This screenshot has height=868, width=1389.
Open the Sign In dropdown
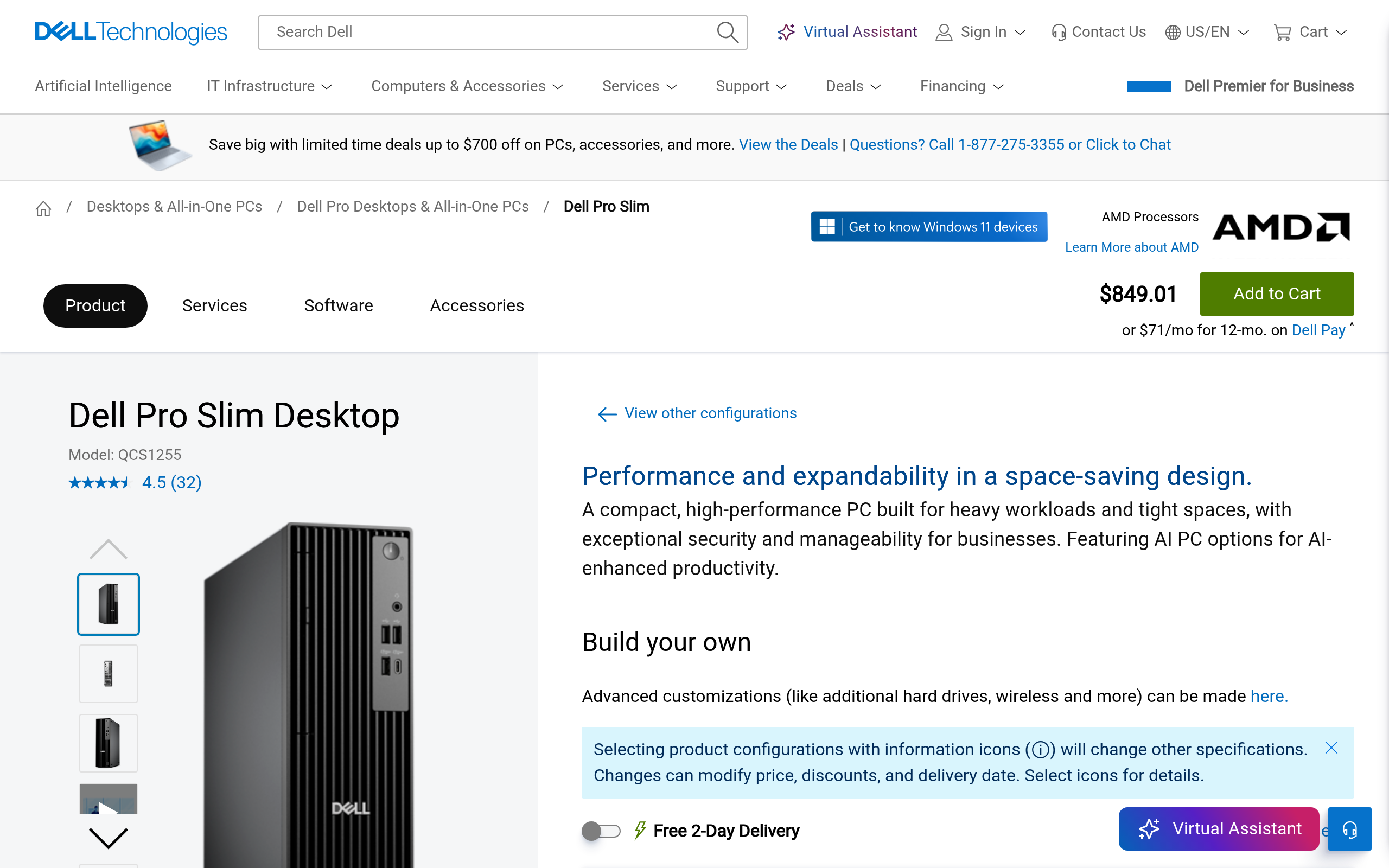click(x=980, y=32)
